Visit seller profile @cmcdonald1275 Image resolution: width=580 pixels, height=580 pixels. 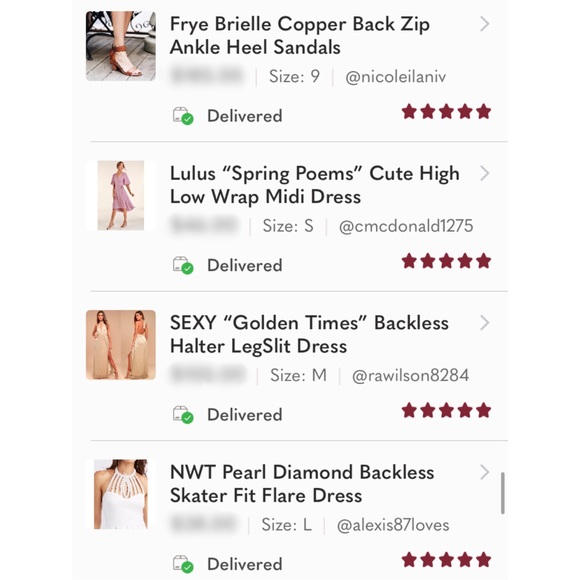[x=406, y=226]
